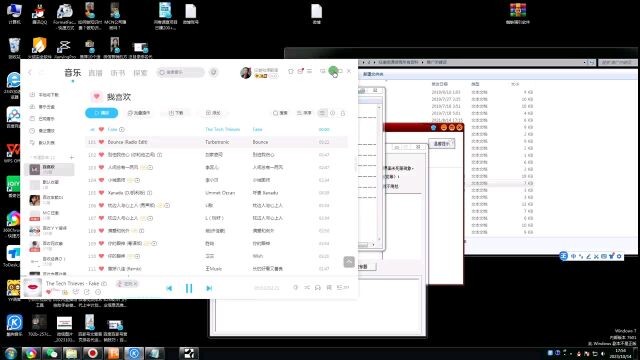This screenshot has height=360, width=640.
Task: Open the MV icon beside Fake title
Action: 122,129
